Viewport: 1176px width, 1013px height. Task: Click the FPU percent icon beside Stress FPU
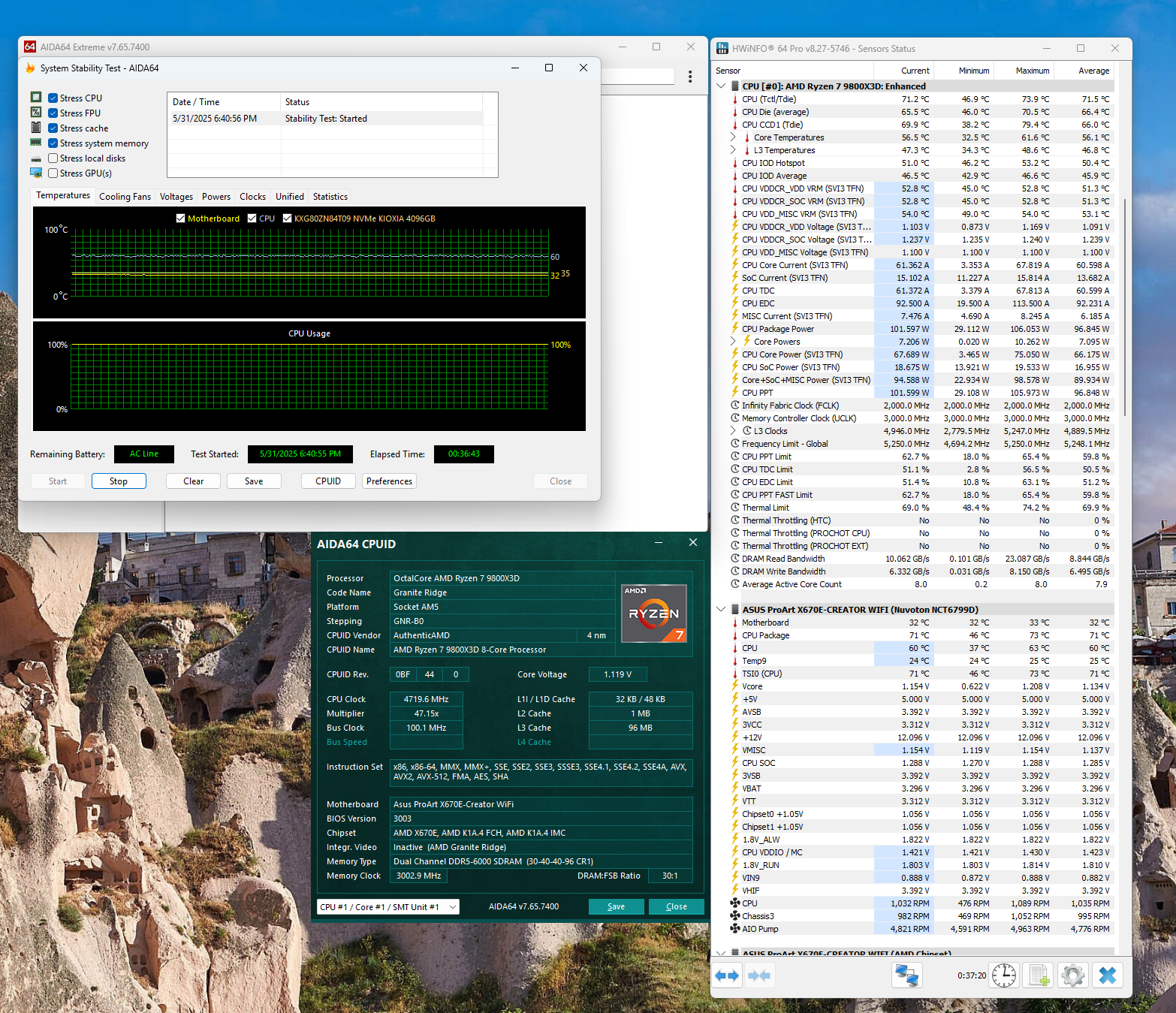36,113
